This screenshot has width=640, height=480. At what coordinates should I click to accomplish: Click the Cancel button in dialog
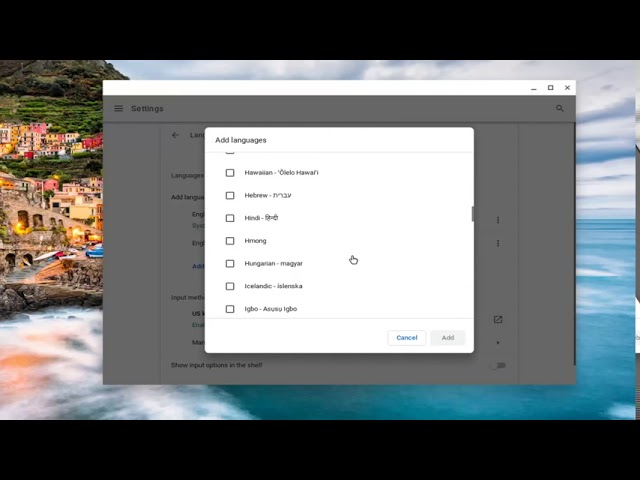[x=407, y=338]
